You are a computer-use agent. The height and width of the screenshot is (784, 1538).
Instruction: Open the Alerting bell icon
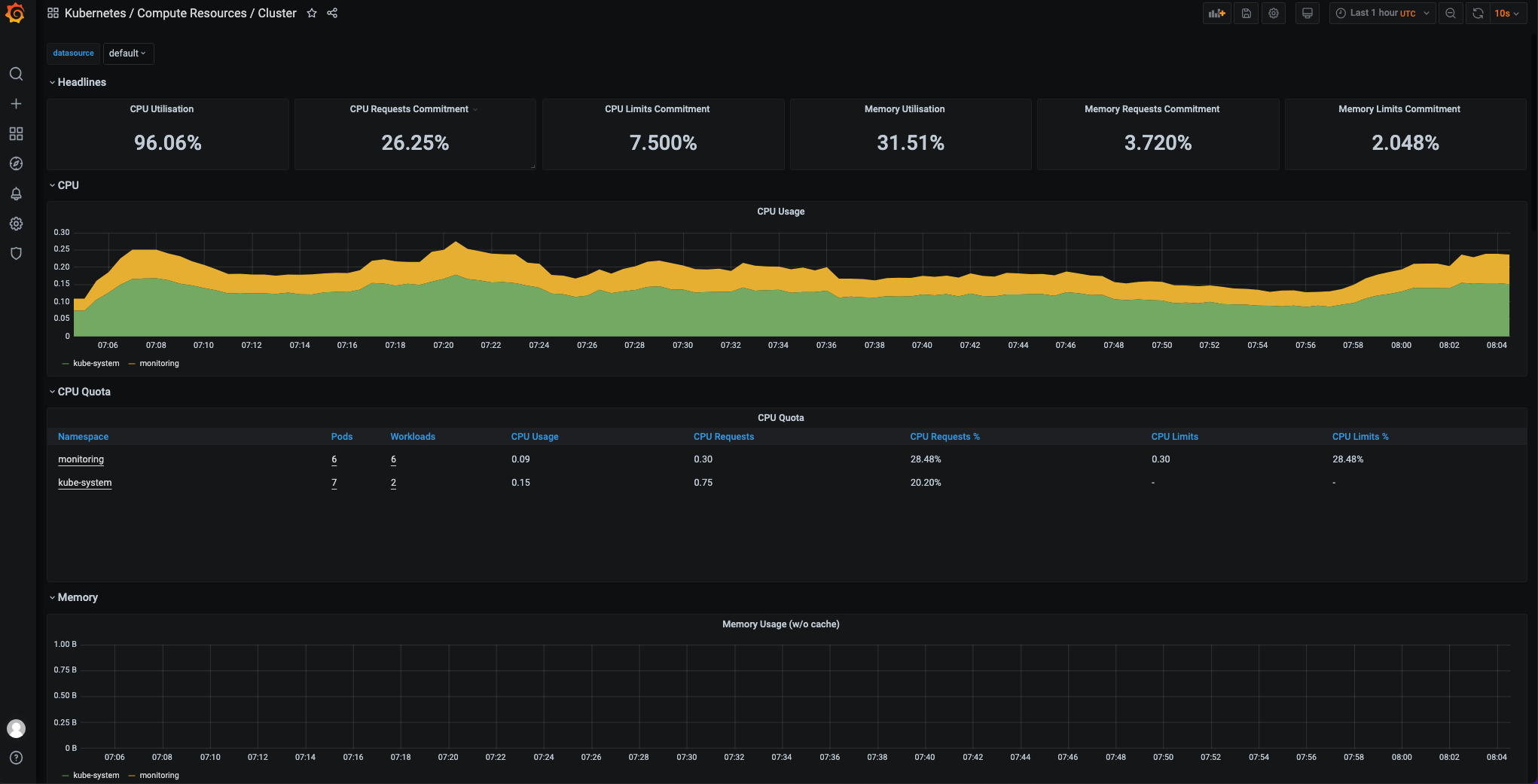[x=16, y=194]
